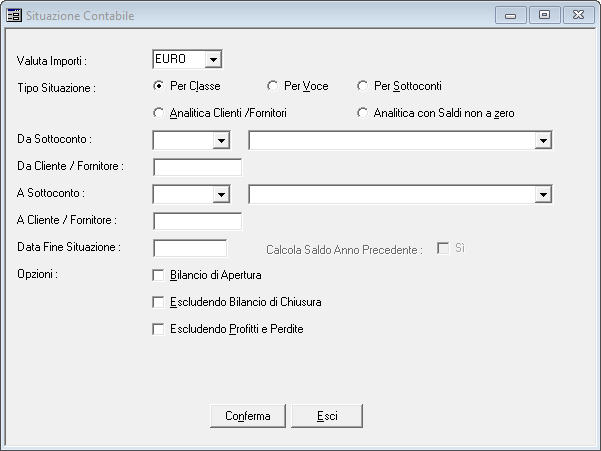This screenshot has width=601, height=451.
Task: Check Escludendo Profitti e Perdite
Action: click(x=158, y=329)
